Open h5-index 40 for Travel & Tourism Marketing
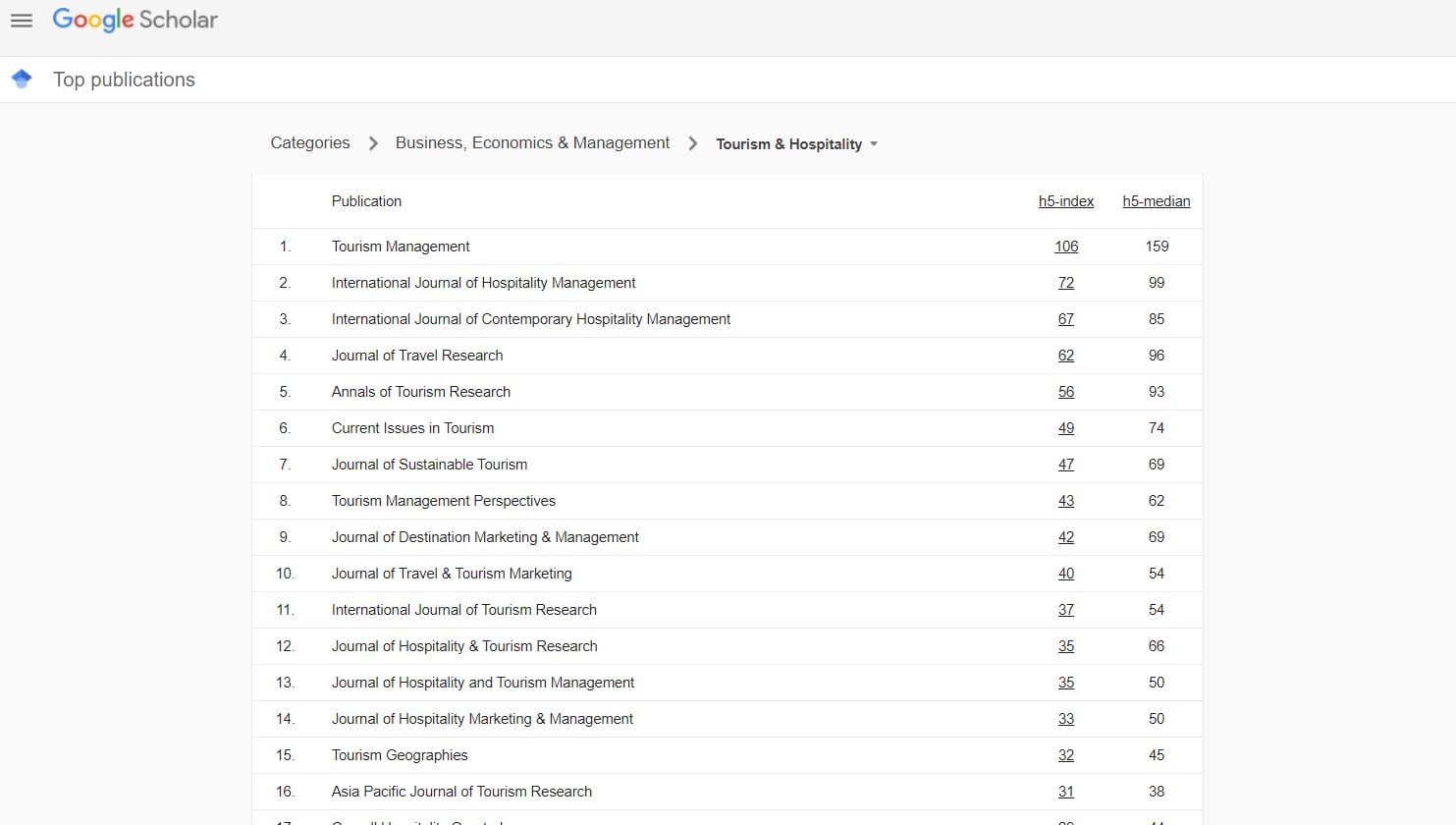The height and width of the screenshot is (825, 1456). pos(1066,574)
